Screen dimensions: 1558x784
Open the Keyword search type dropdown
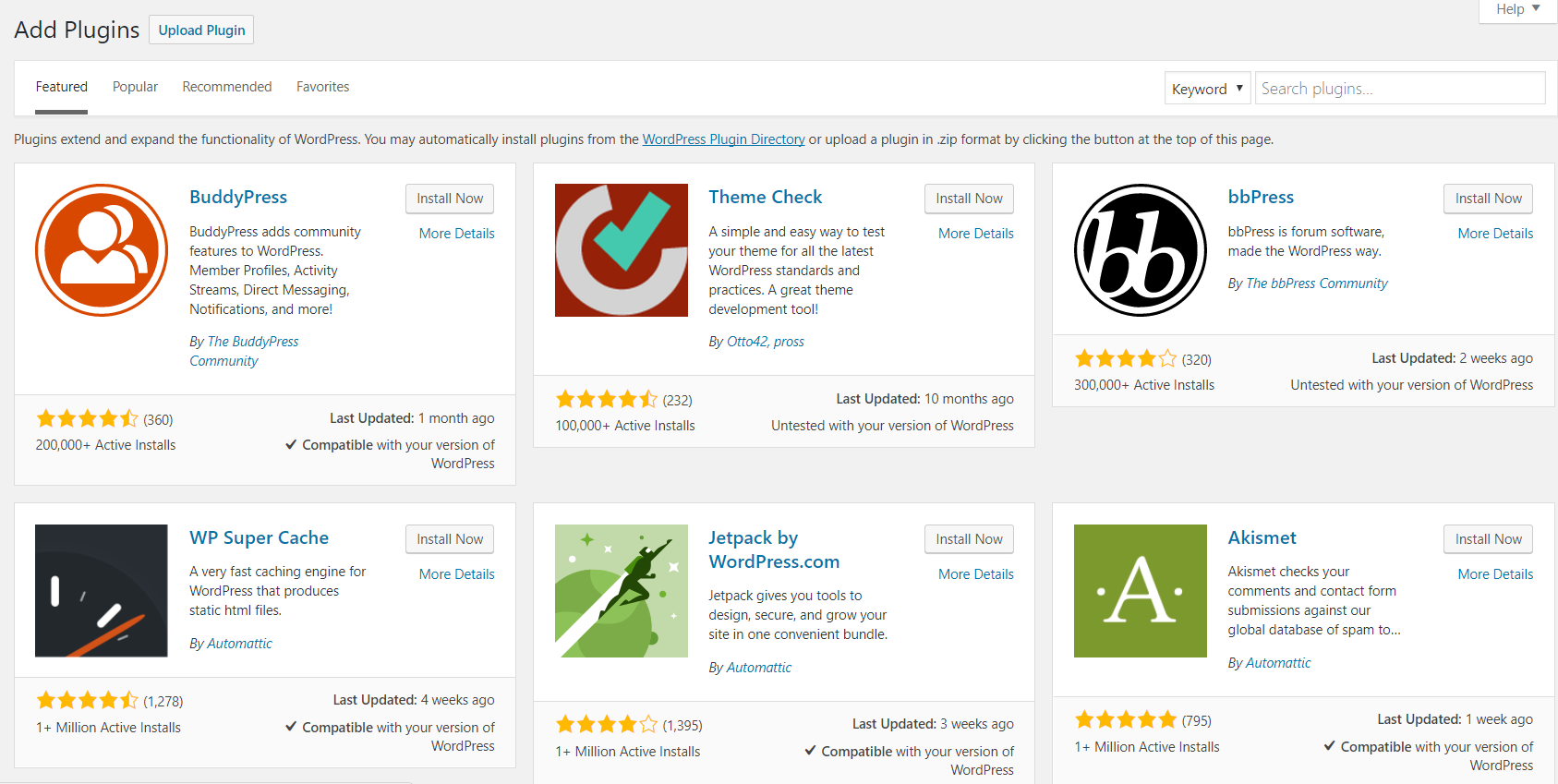click(x=1207, y=89)
